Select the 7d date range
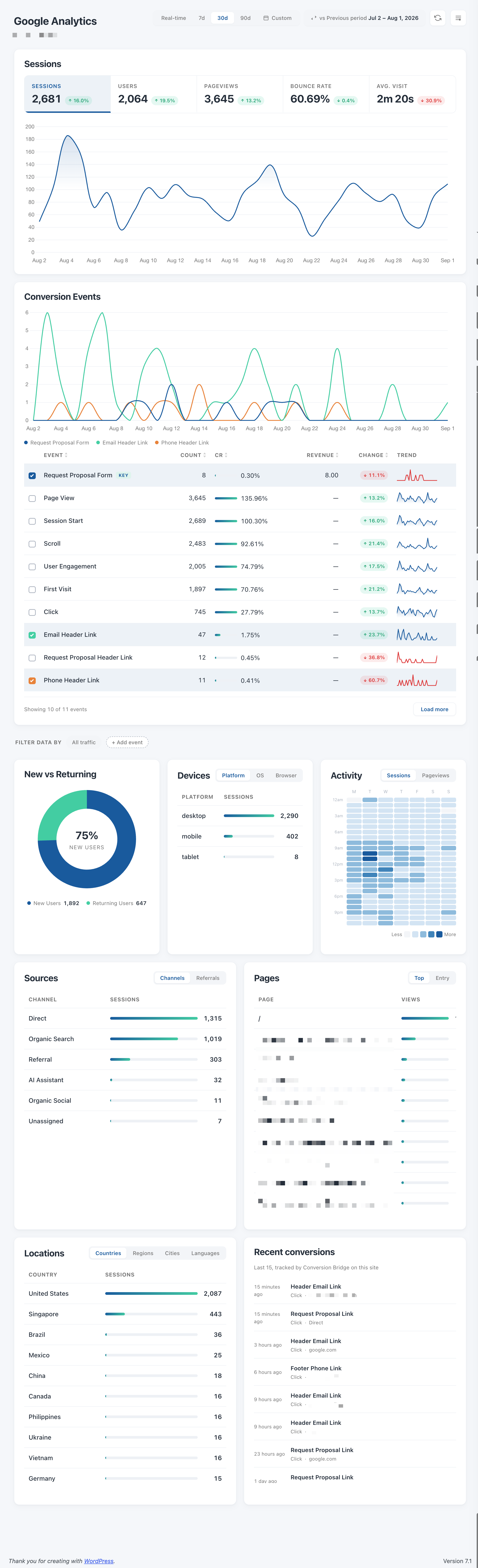Screen dimensions: 478x1568 pos(201,18)
